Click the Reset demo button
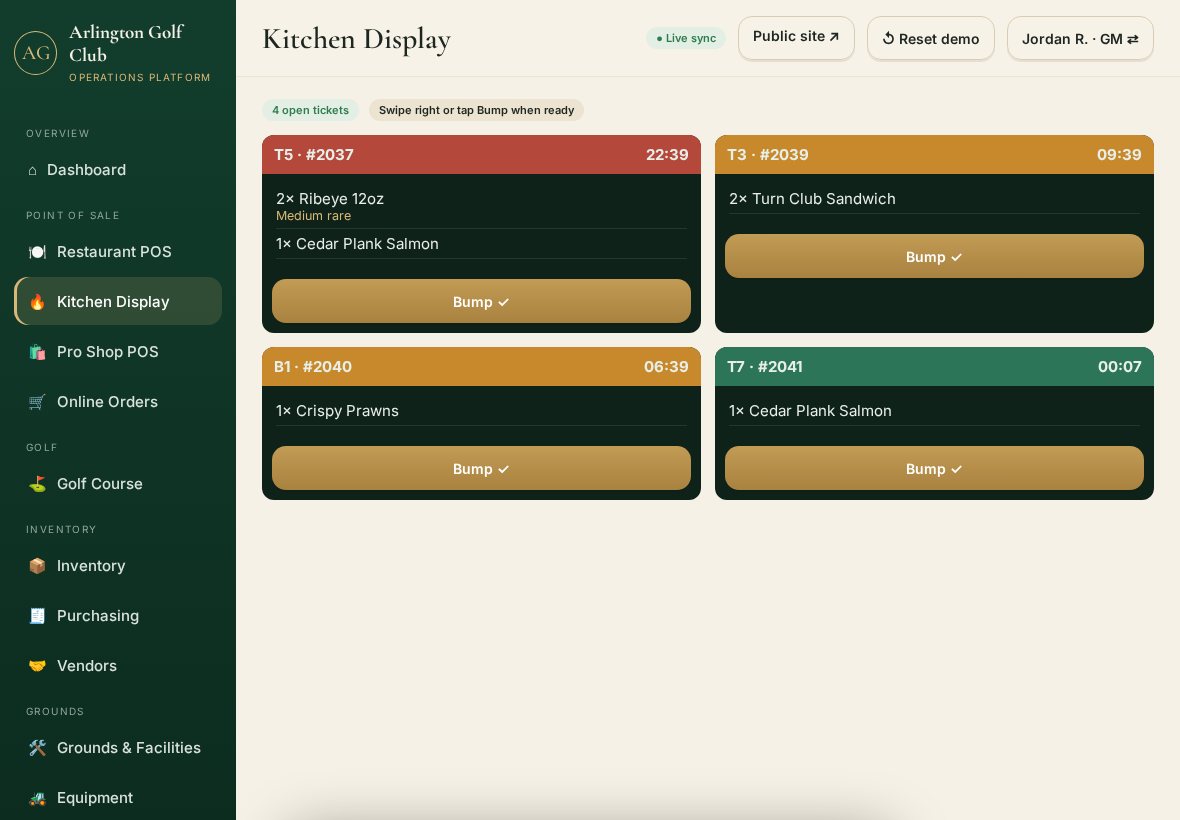This screenshot has width=1180, height=820. tap(931, 38)
